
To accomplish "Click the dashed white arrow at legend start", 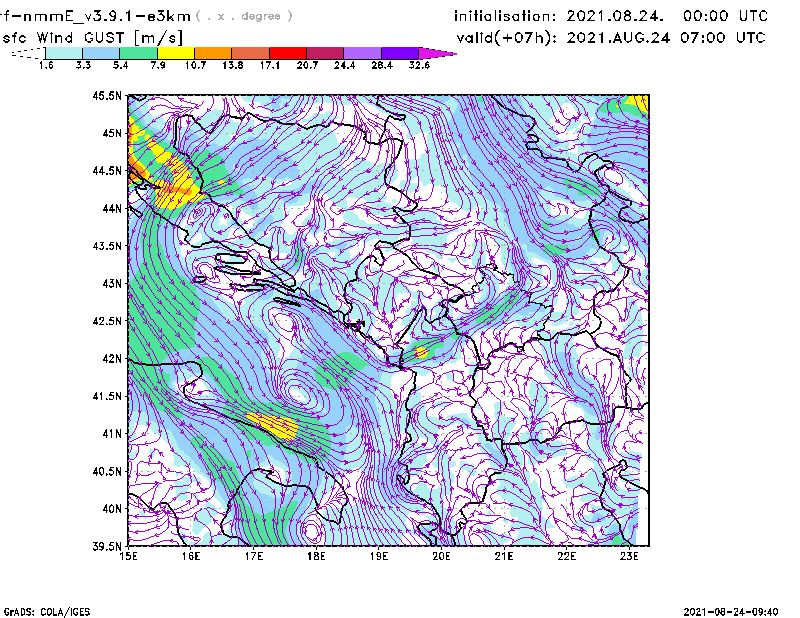I will coord(28,53).
